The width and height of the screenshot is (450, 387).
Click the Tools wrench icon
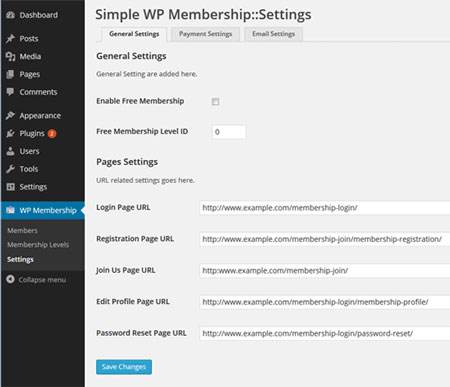coord(10,169)
